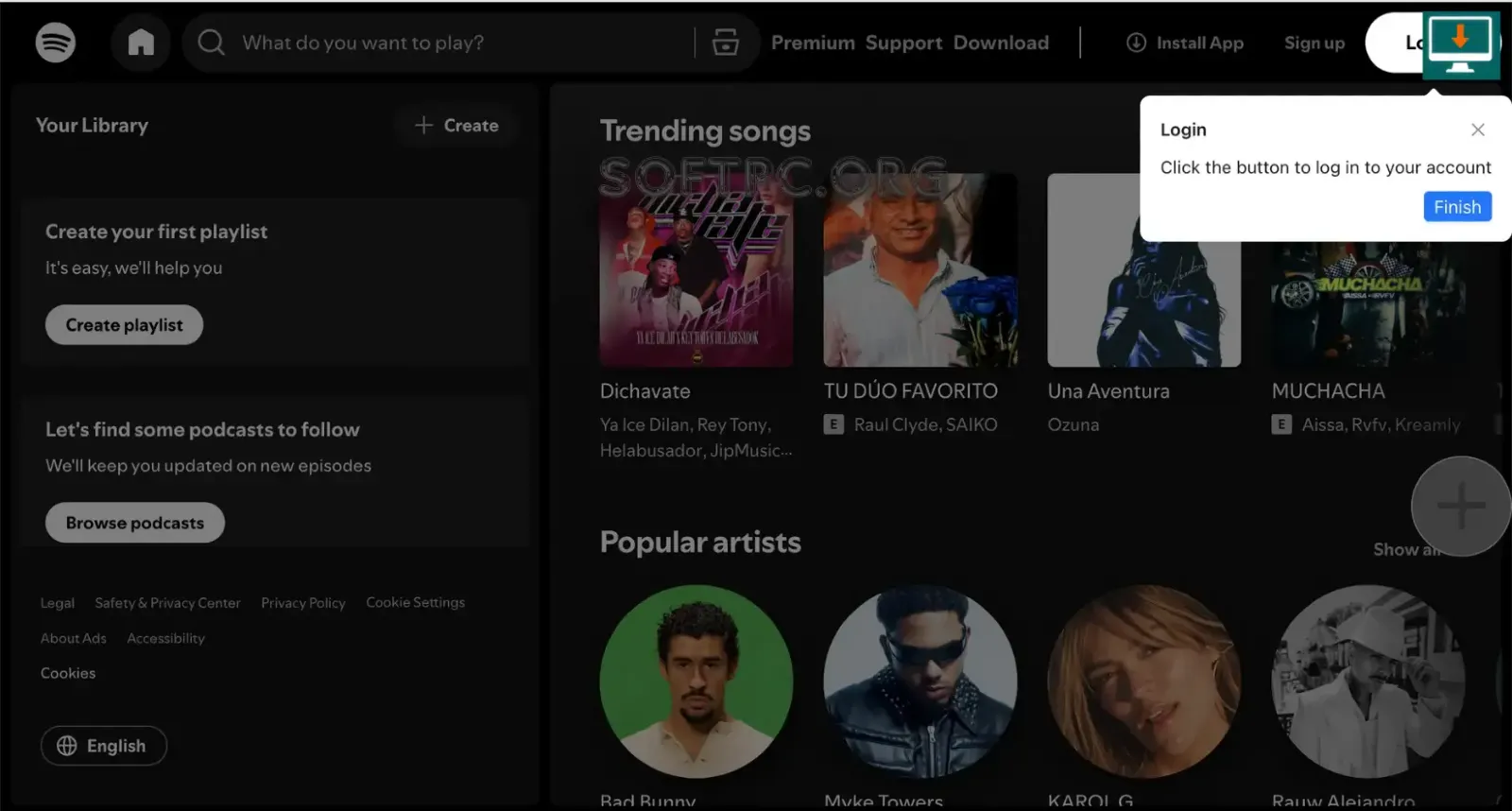Click the Dichavate song title
The height and width of the screenshot is (811, 1512).
tap(645, 391)
